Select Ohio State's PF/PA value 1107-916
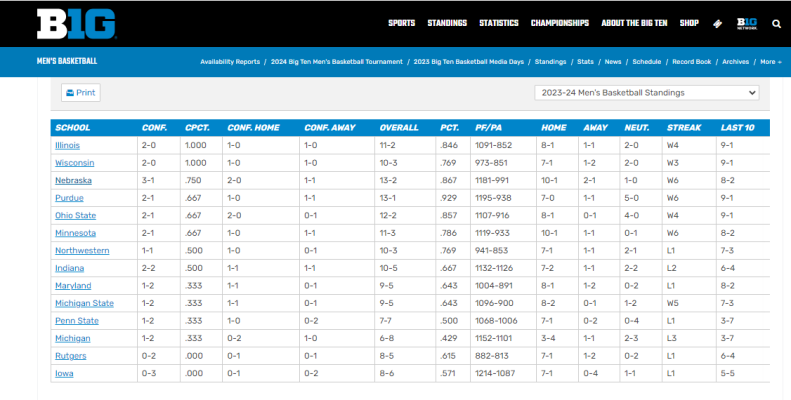791x400 pixels. pyautogui.click(x=492, y=215)
